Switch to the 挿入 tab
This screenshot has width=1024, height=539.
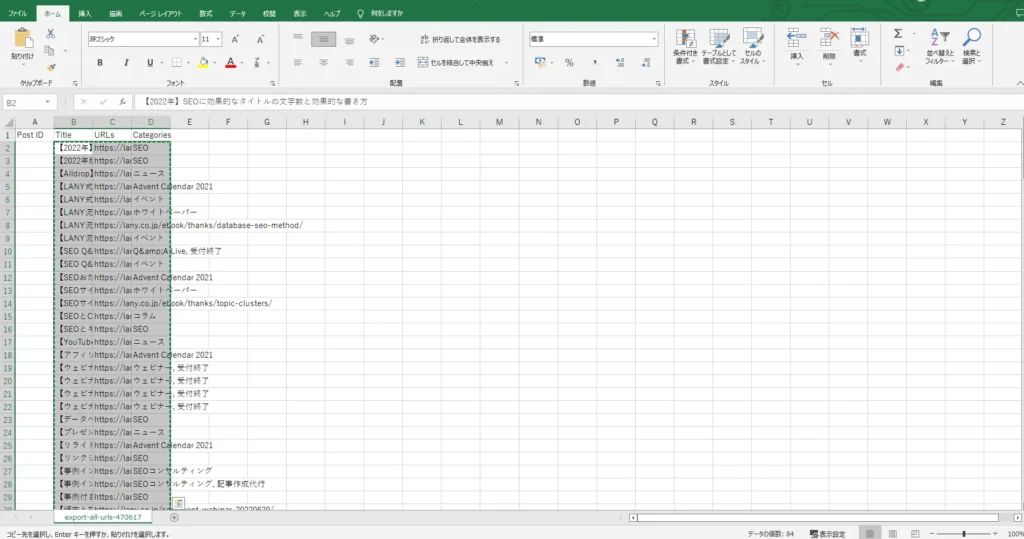tap(85, 13)
